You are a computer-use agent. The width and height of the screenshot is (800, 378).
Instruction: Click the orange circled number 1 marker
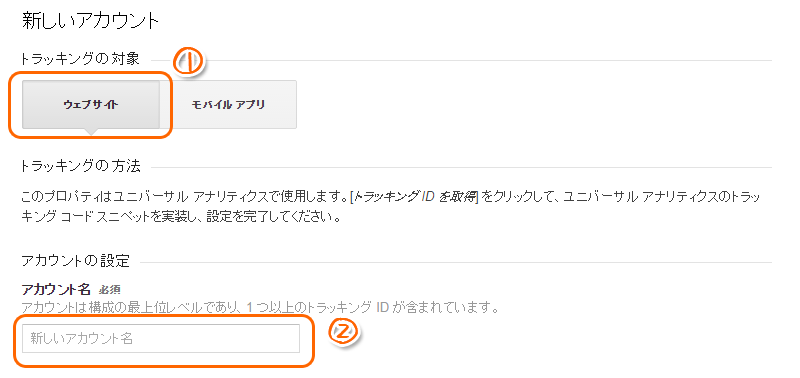point(189,62)
